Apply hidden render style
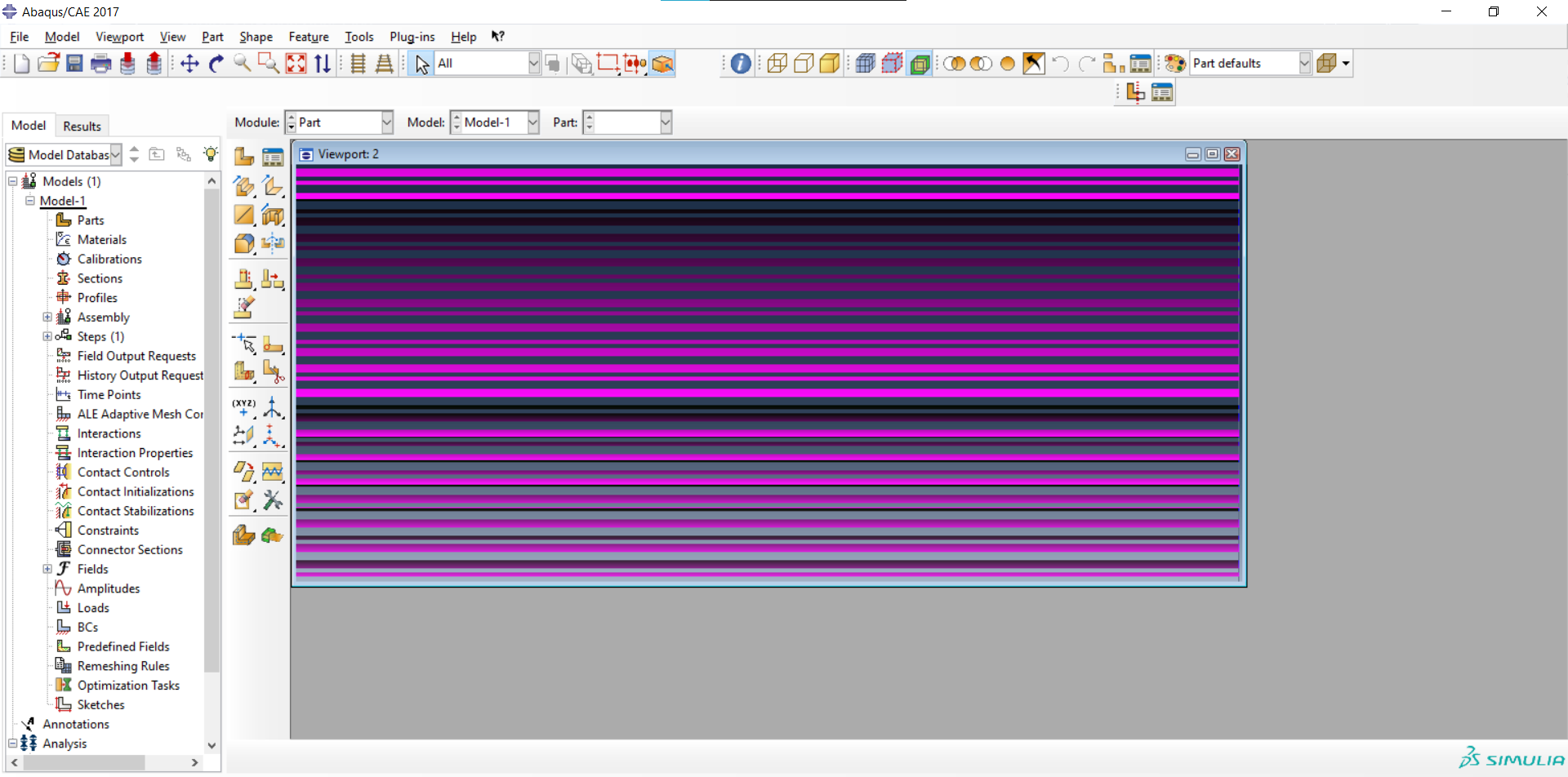 [804, 64]
